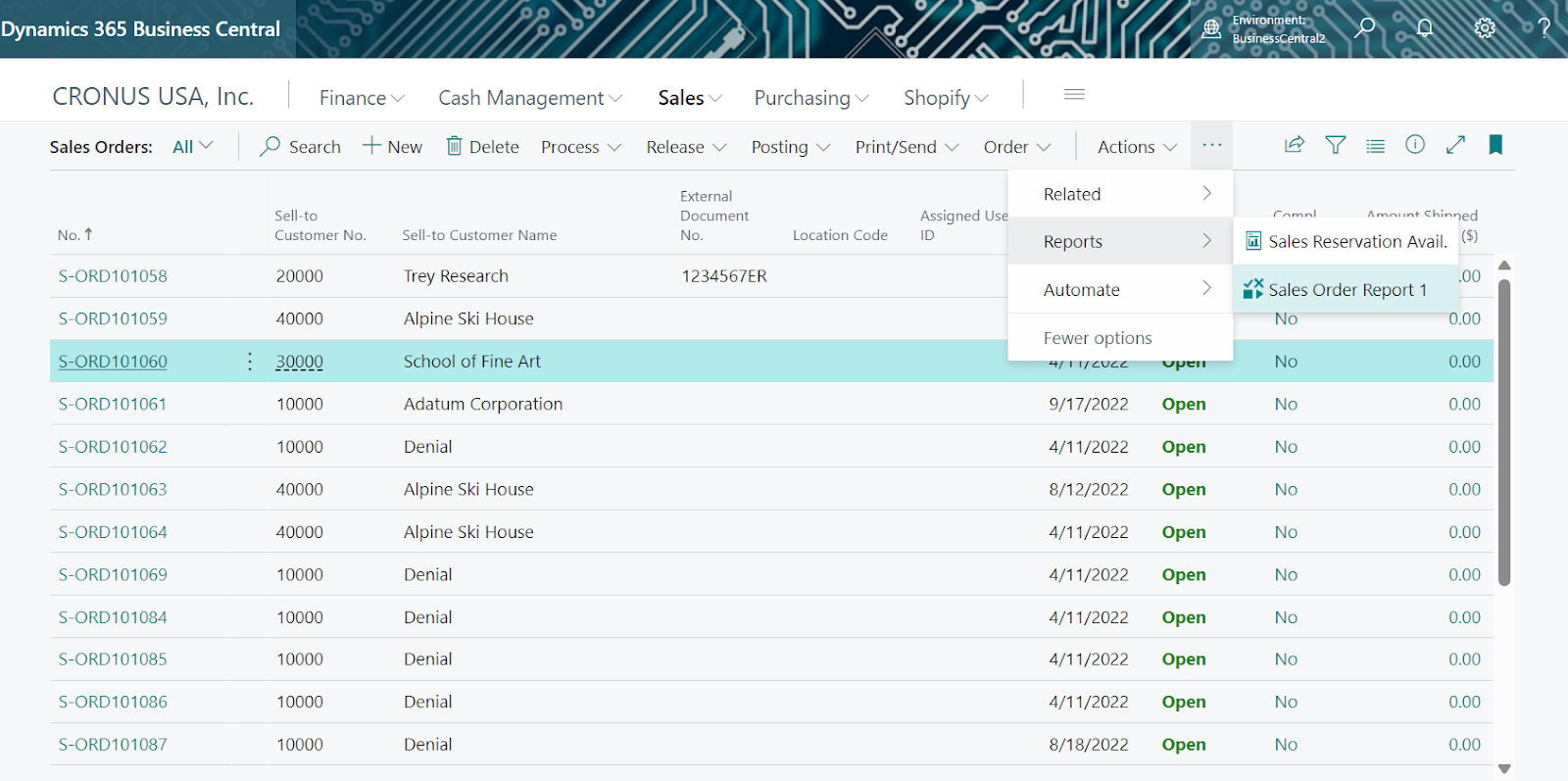Screen dimensions: 1568x781
Task: Click external document number 1234567ER
Action: [724, 276]
